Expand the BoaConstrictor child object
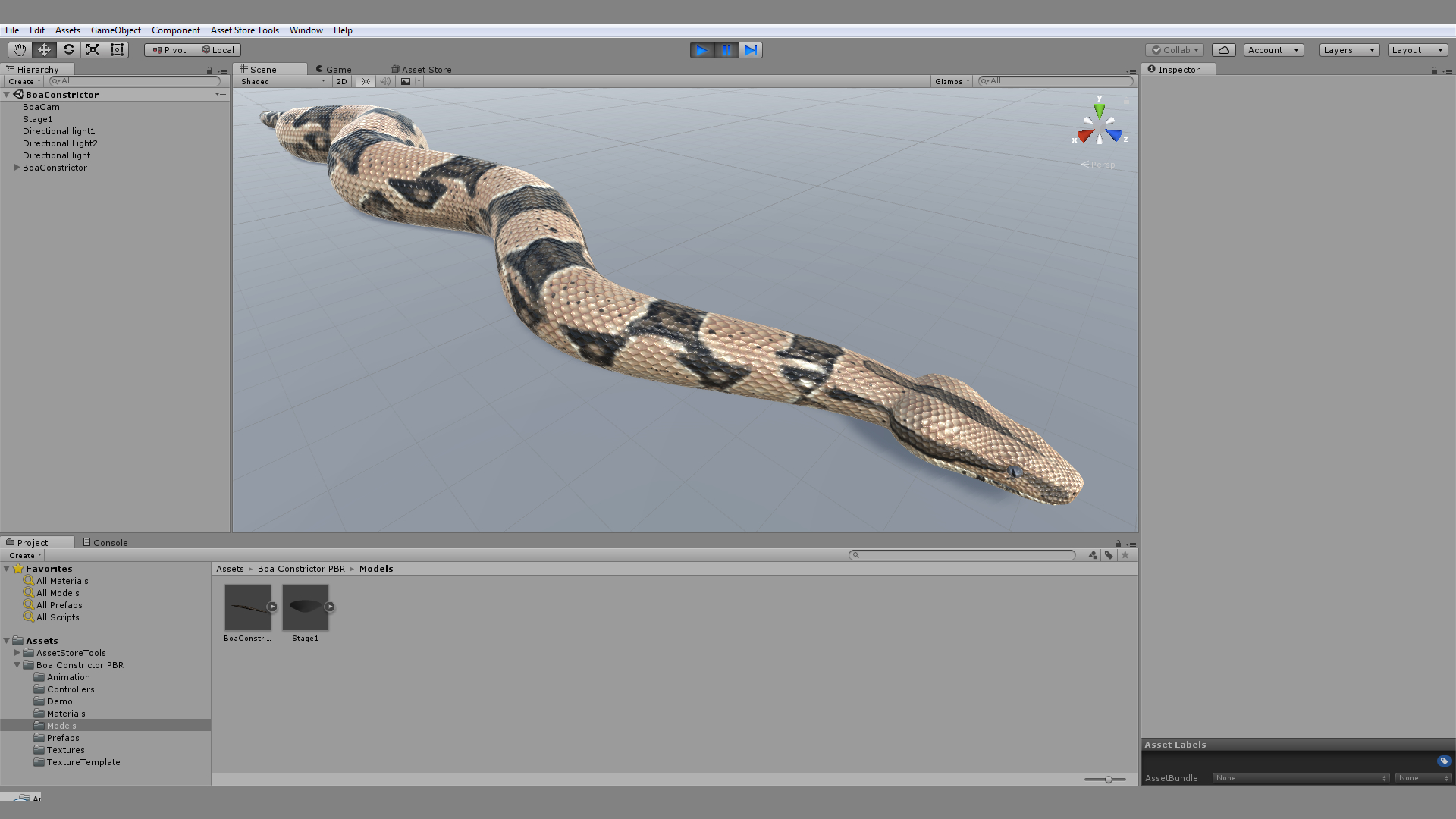 (x=17, y=168)
